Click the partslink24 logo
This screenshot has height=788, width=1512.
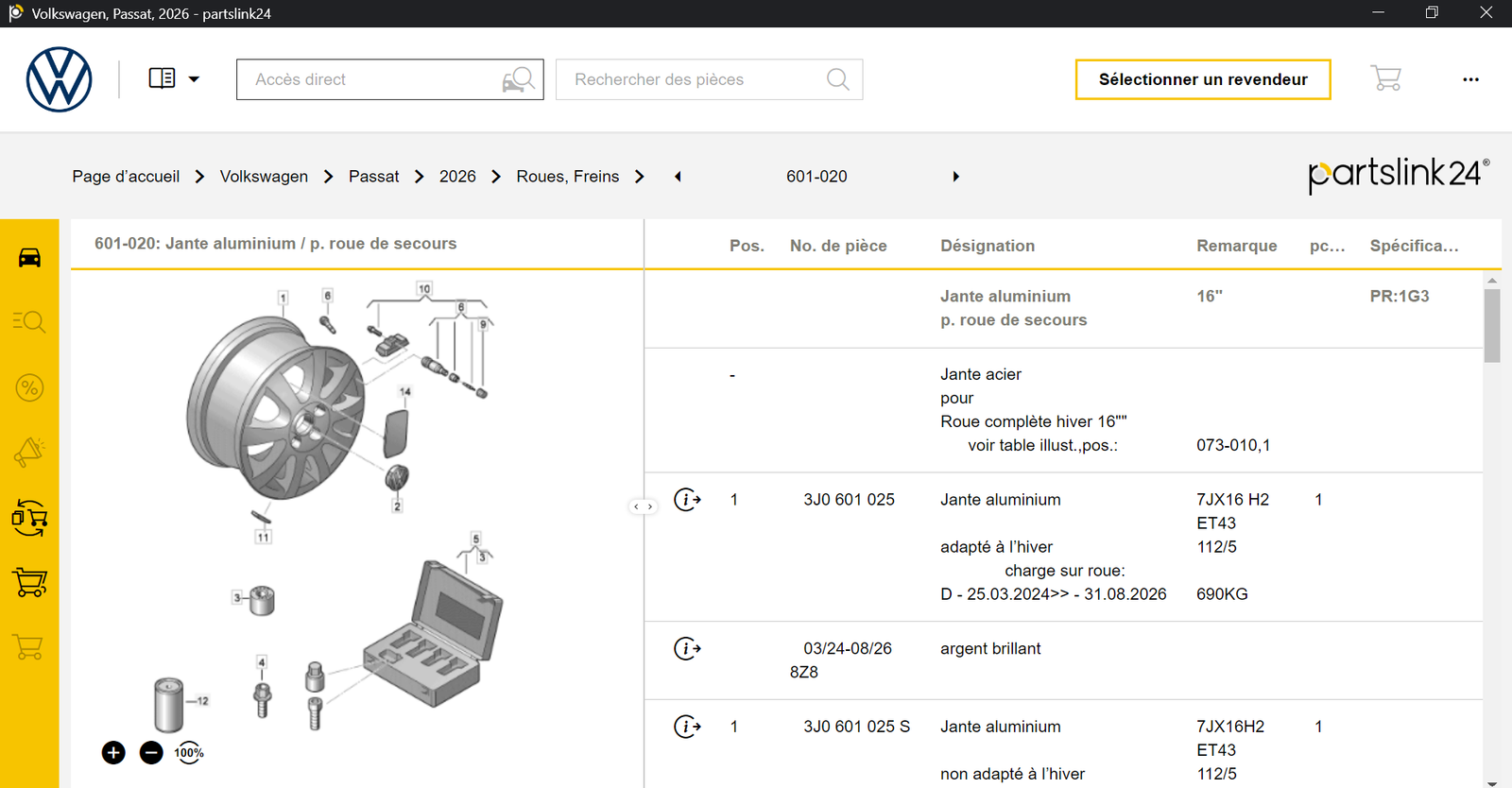tap(1399, 175)
